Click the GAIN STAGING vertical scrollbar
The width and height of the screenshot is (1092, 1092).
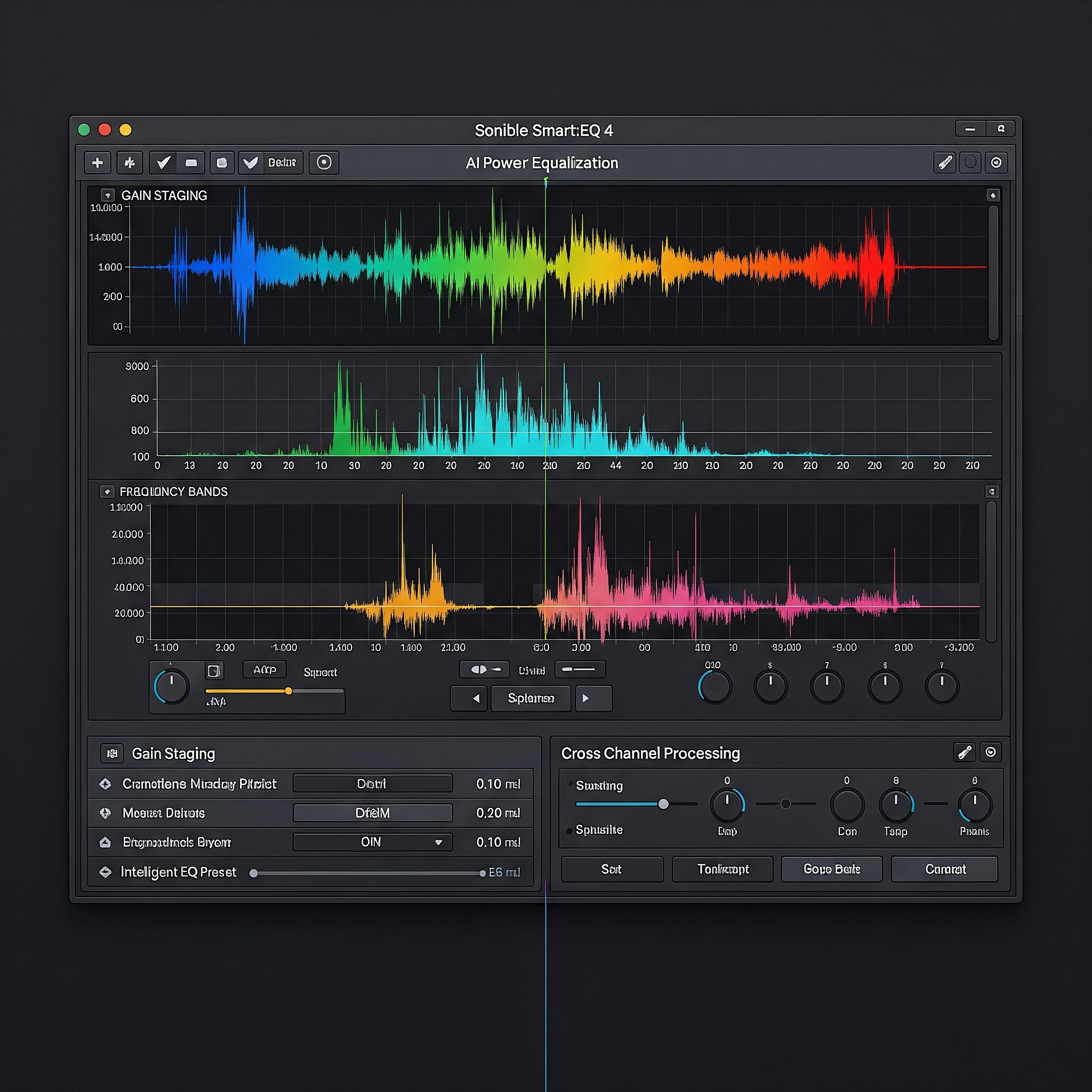[993, 272]
